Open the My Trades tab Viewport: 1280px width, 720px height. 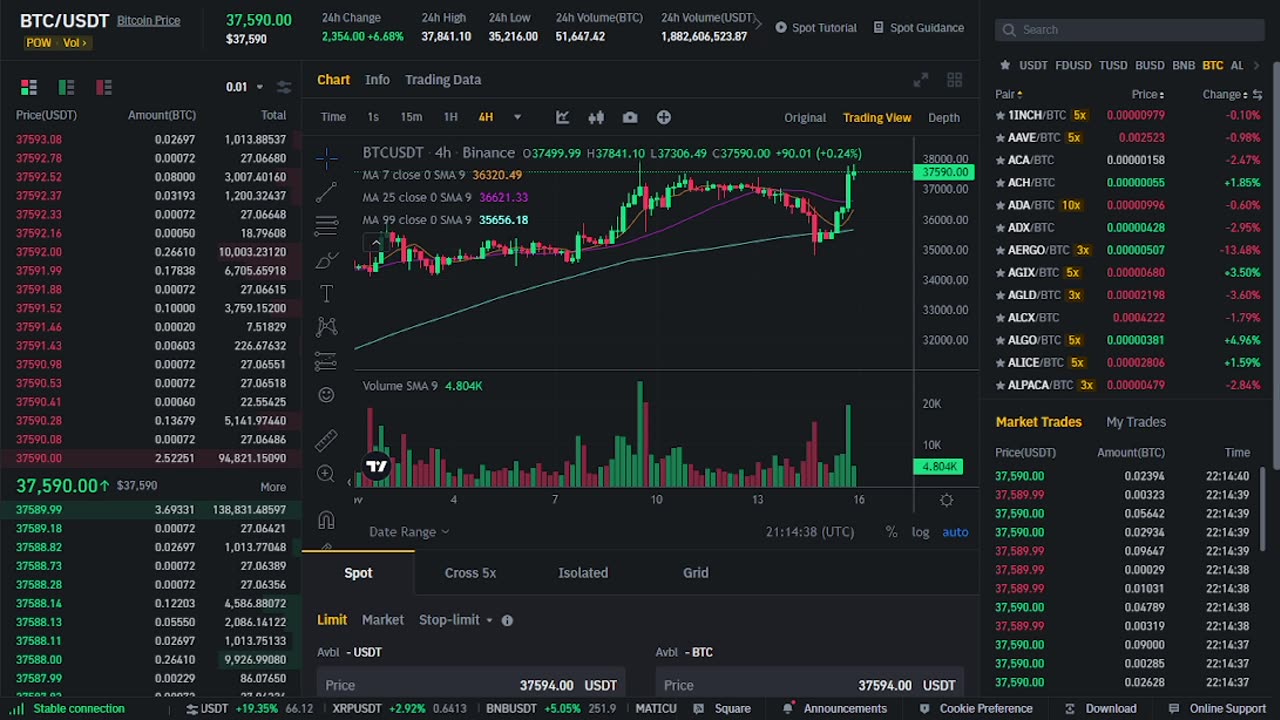(x=1136, y=422)
